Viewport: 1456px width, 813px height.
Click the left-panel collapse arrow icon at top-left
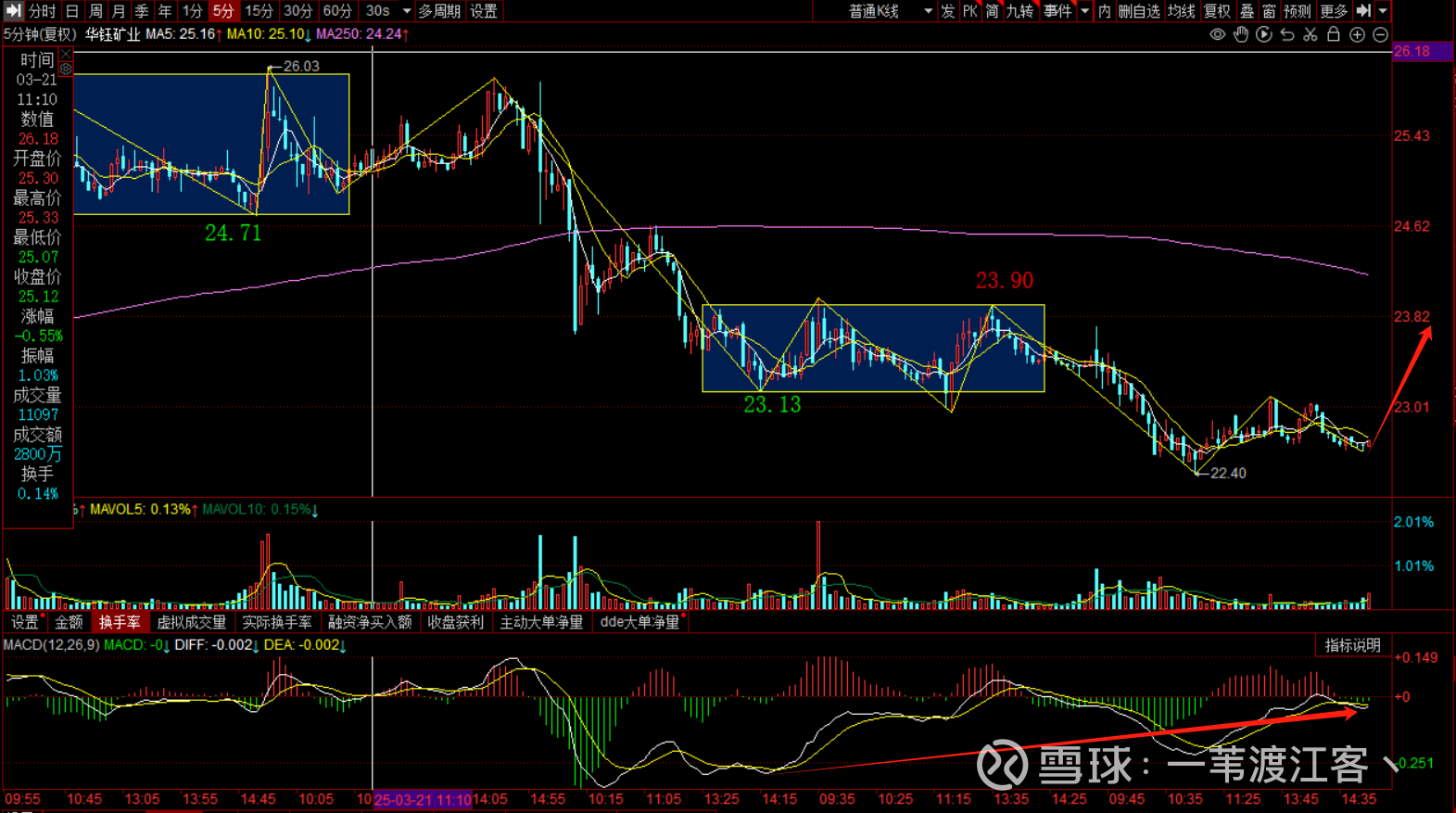coord(13,11)
